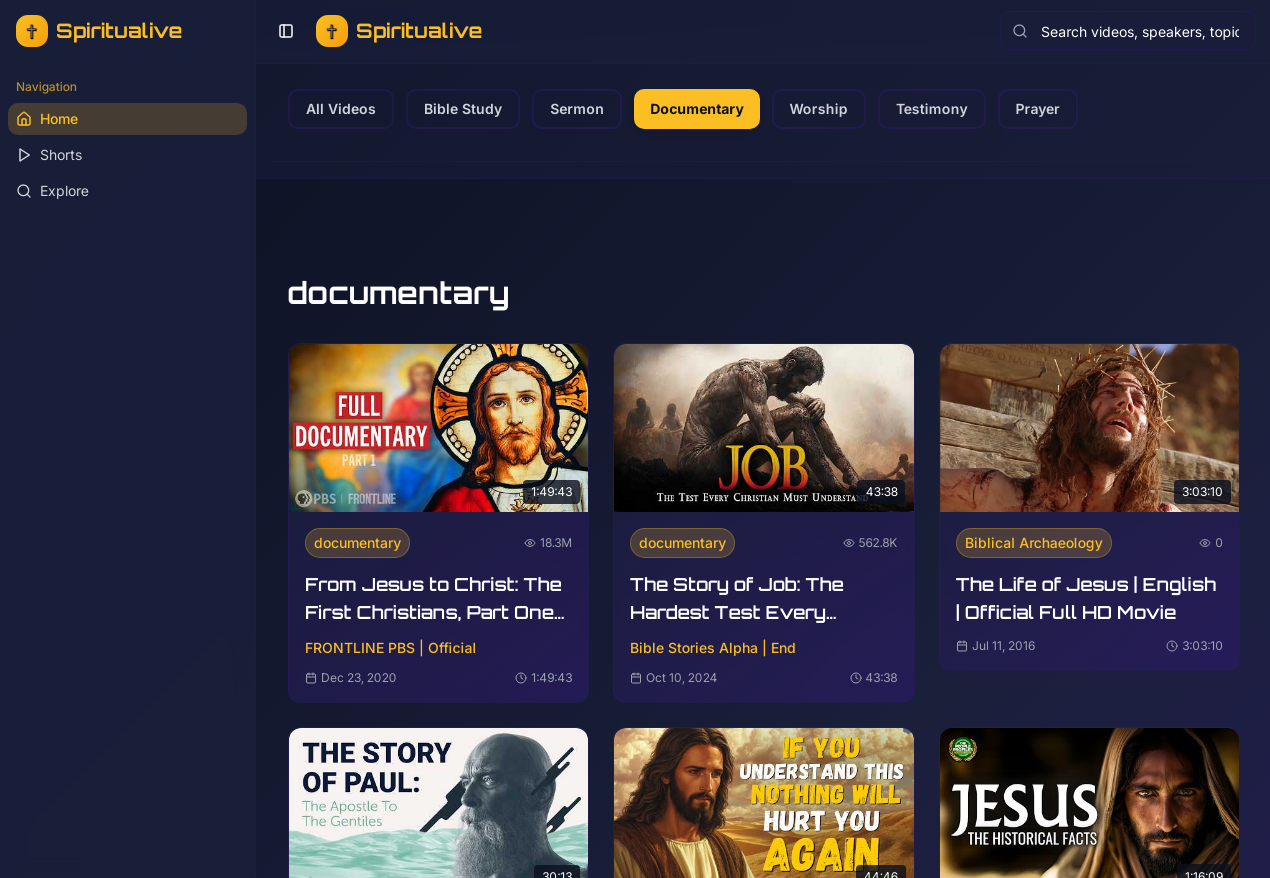Open Jesus The Historical Facts thumbnail
The height and width of the screenshot is (878, 1270).
coord(1089,803)
